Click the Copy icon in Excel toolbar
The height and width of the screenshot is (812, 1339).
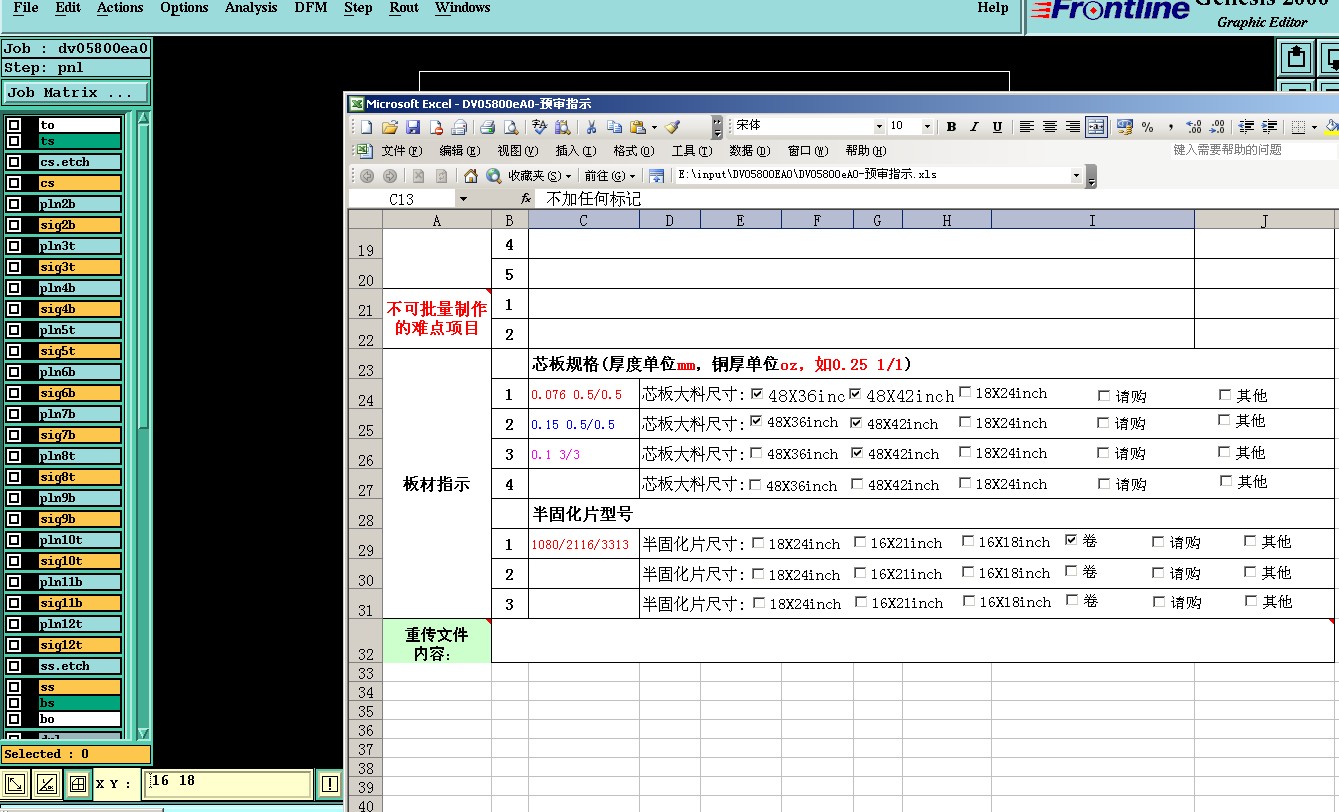click(x=614, y=127)
